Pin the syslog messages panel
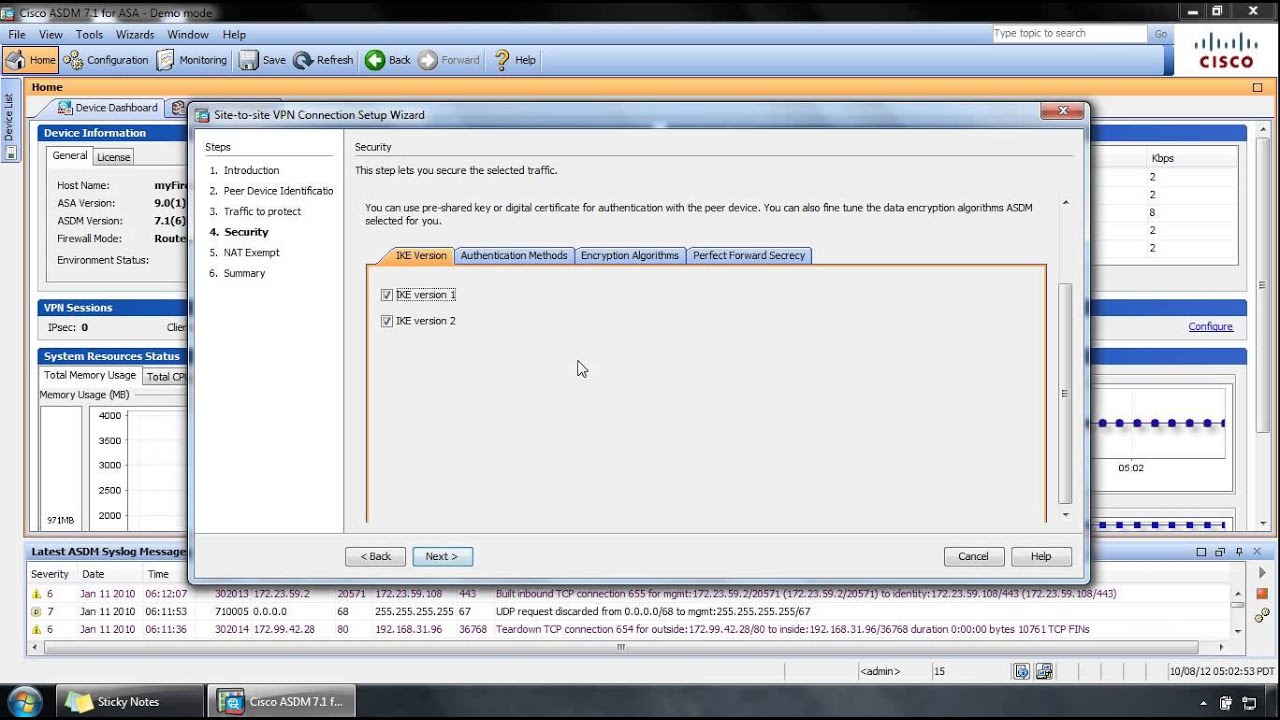Screen dimensions: 1280x720 [x=1239, y=552]
